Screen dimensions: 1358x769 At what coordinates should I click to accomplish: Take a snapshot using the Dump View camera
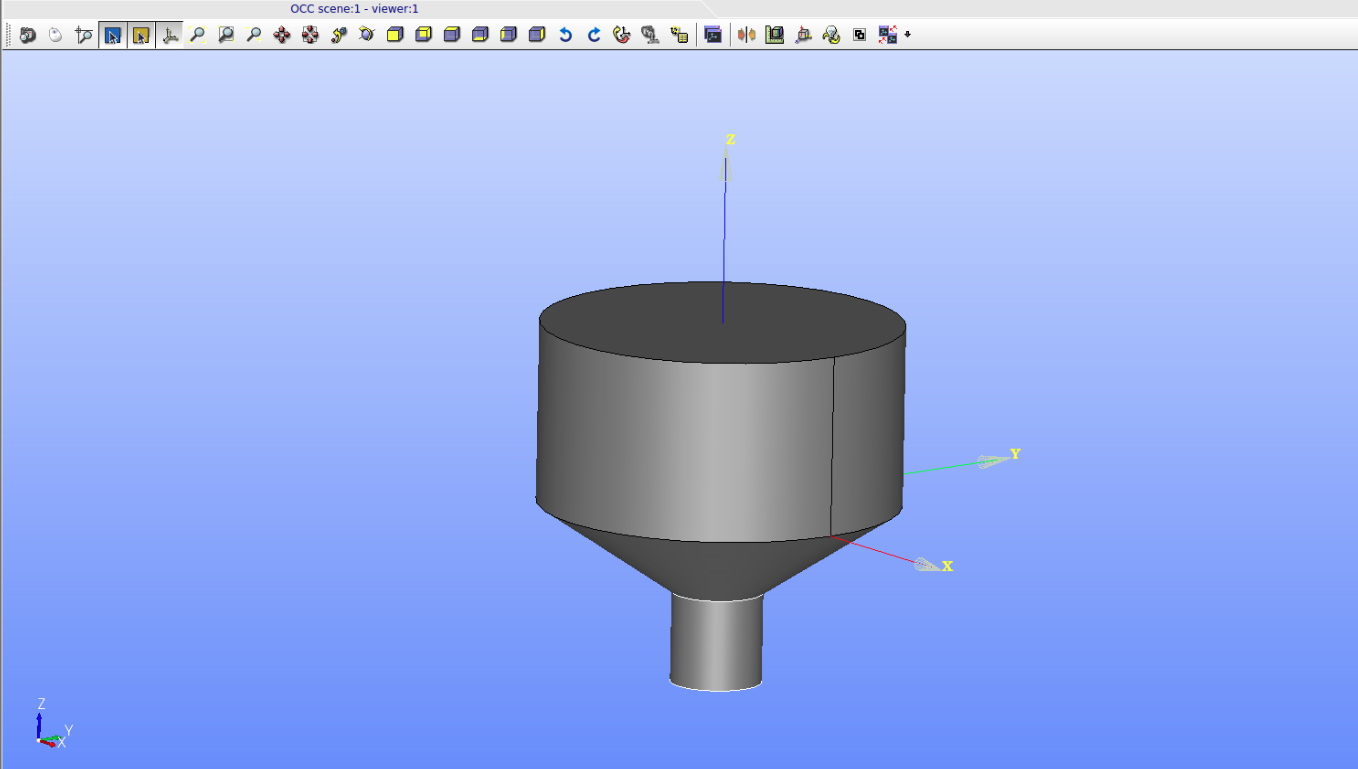click(28, 35)
